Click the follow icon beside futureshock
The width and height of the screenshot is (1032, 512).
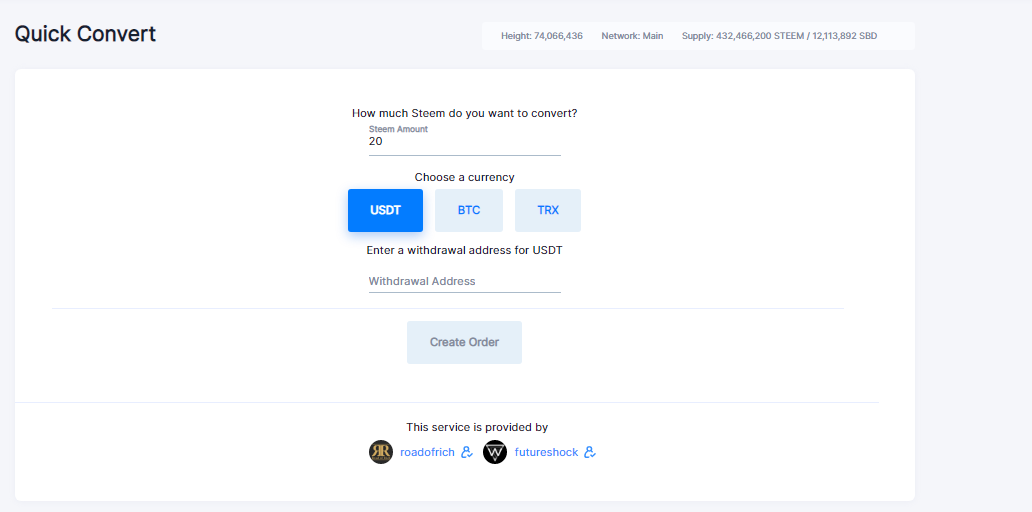(590, 452)
